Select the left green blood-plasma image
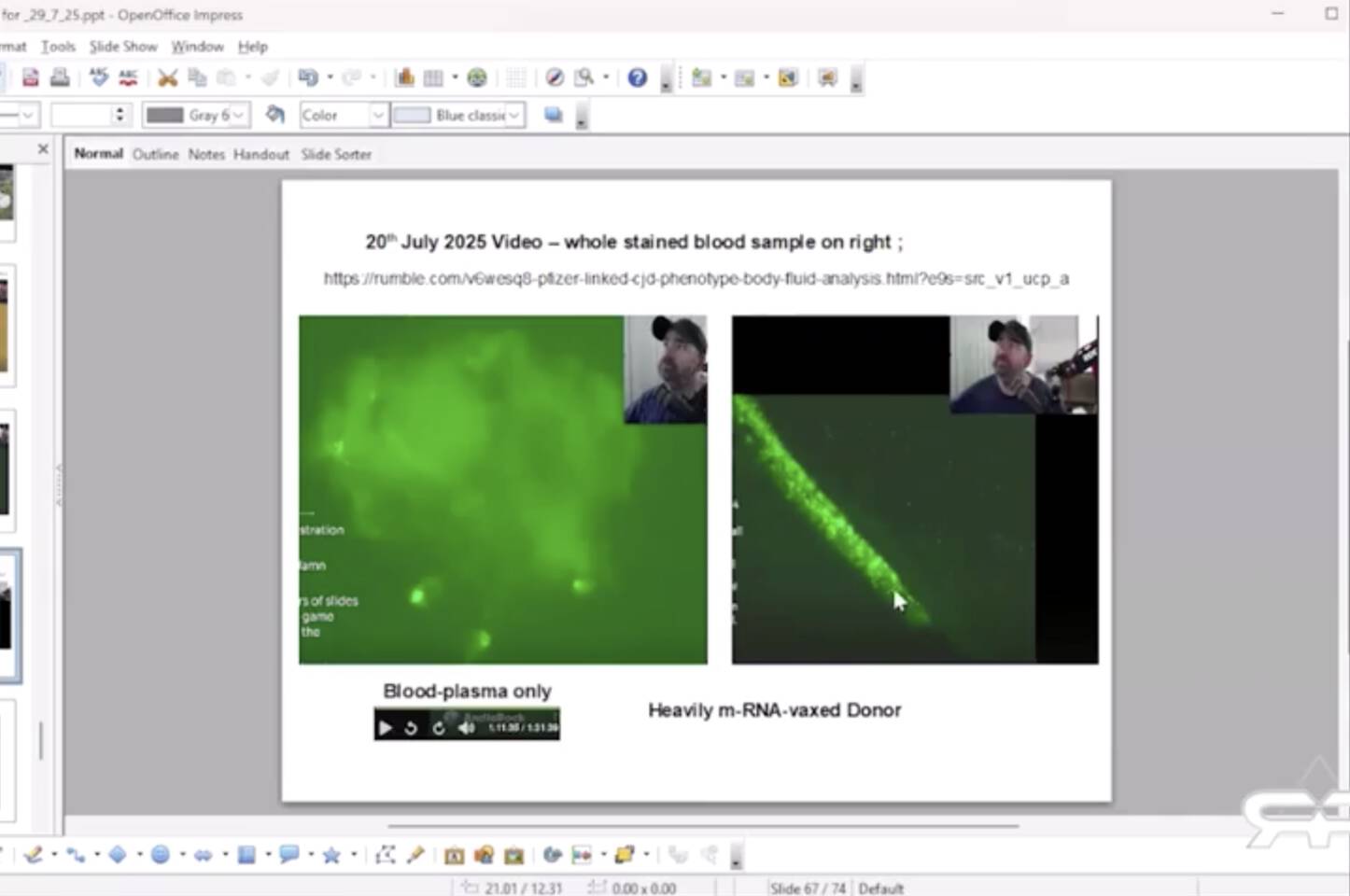Screen dimensions: 1350x896 coord(503,490)
